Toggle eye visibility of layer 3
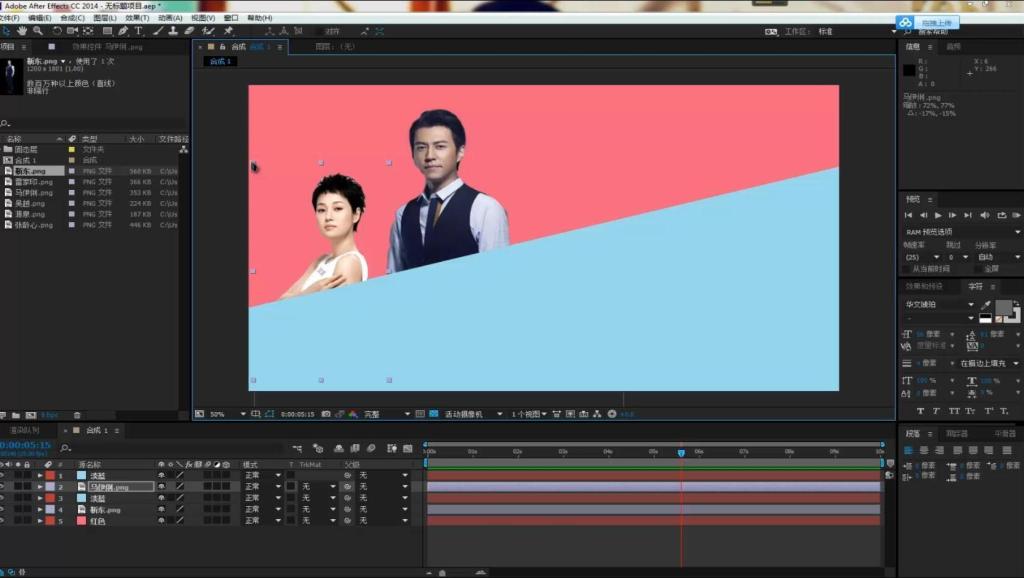1024x578 pixels. (x=3, y=498)
